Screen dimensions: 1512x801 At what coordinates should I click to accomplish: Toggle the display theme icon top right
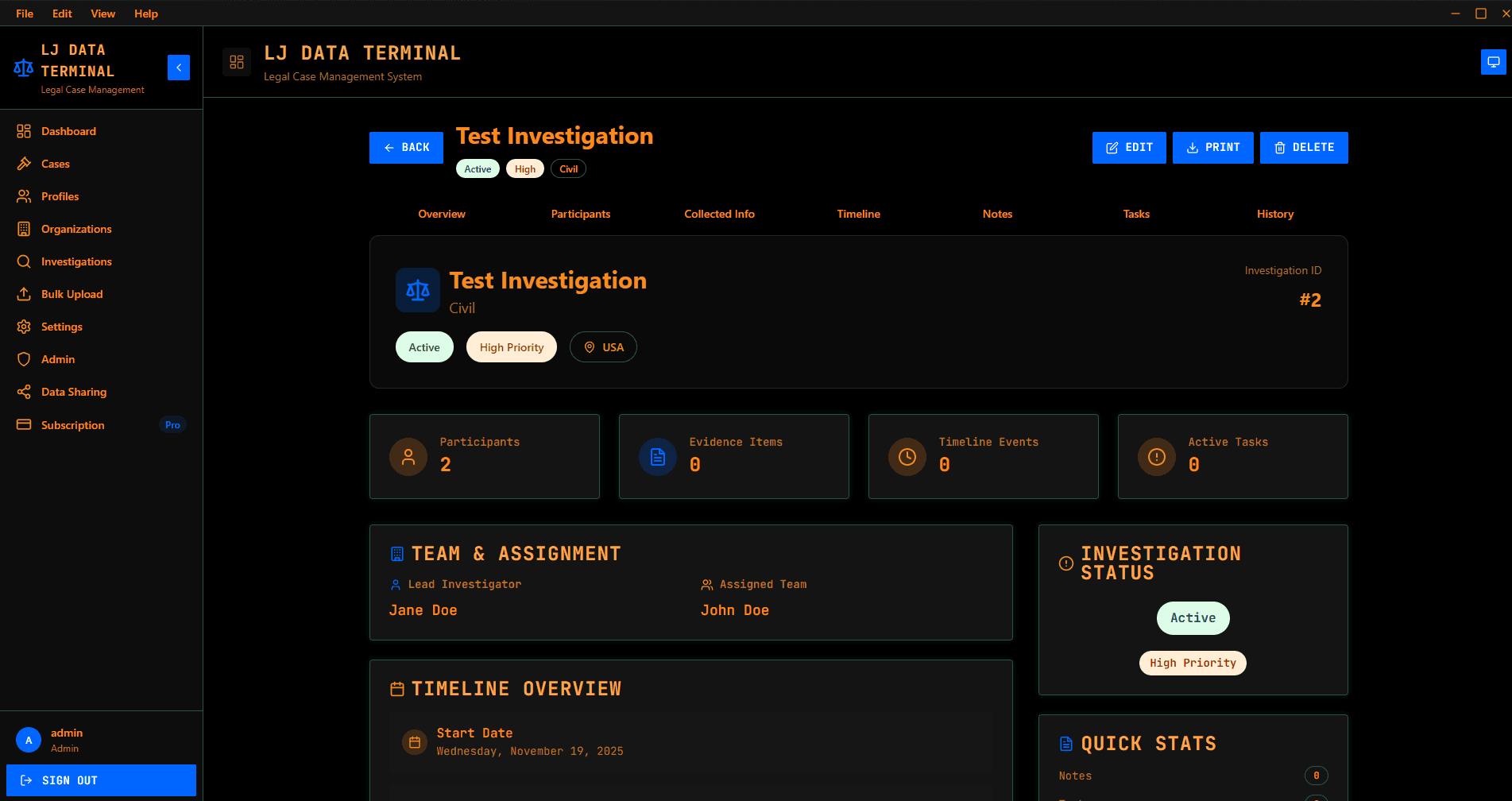(1493, 61)
